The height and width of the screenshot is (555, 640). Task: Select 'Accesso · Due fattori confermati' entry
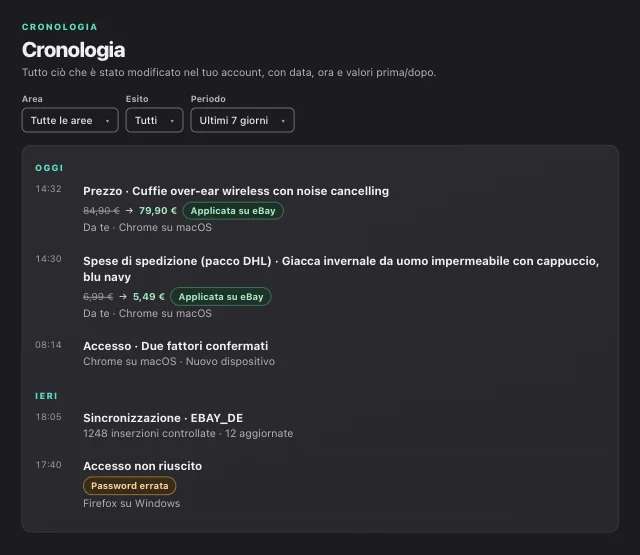[x=176, y=346]
